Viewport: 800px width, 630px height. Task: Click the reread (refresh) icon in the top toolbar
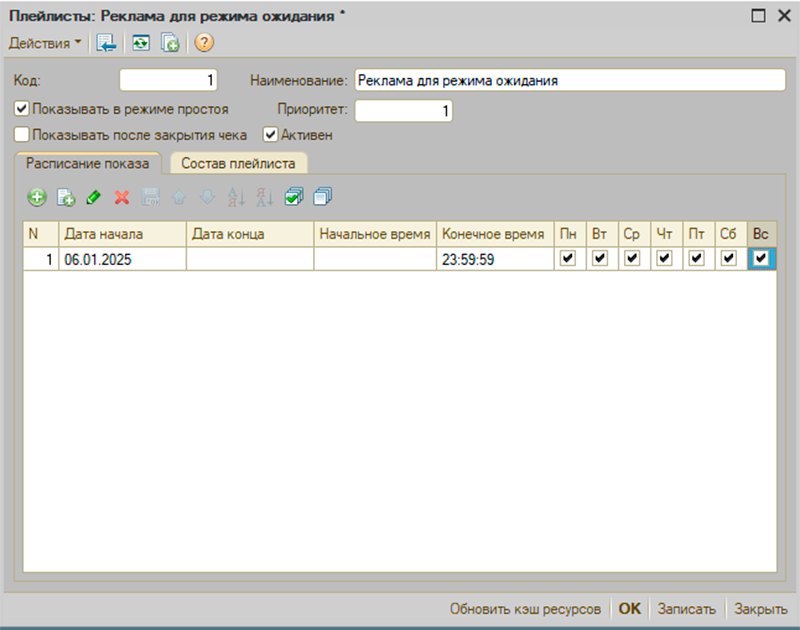[x=141, y=43]
